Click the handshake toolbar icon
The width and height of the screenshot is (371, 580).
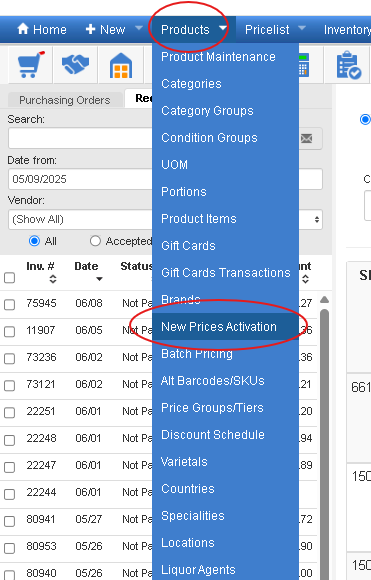tap(75, 64)
